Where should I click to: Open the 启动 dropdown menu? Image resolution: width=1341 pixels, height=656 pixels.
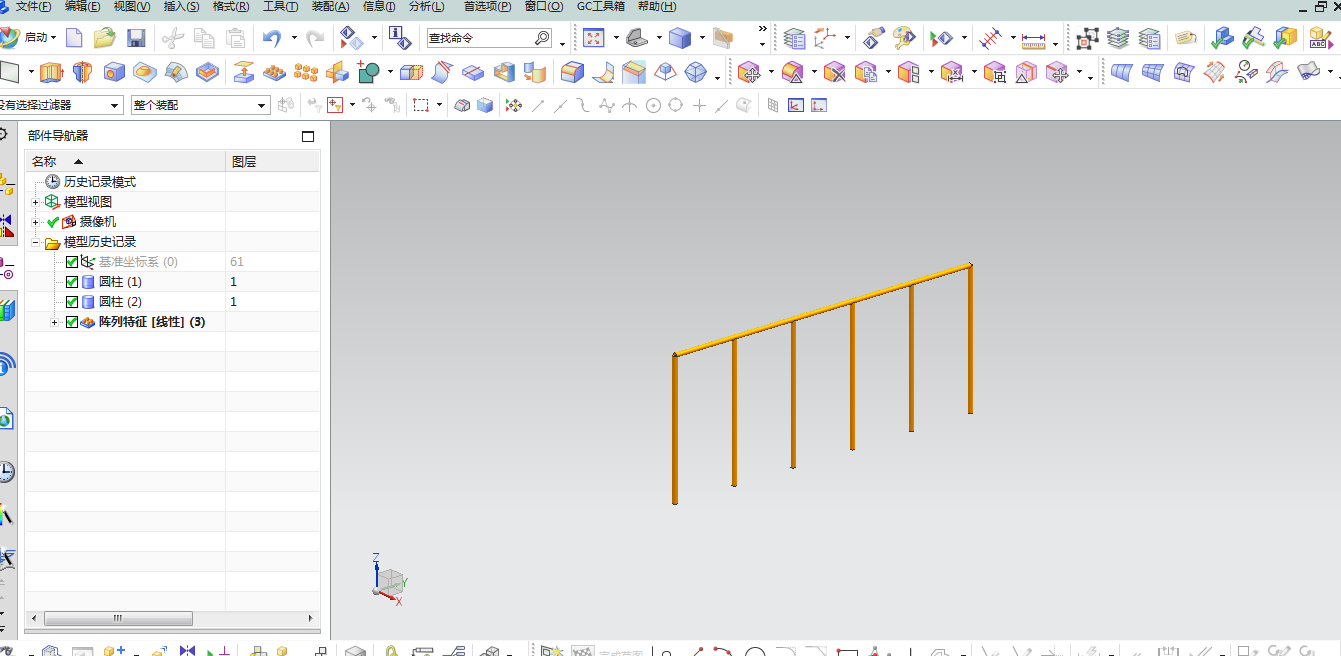tap(40, 38)
